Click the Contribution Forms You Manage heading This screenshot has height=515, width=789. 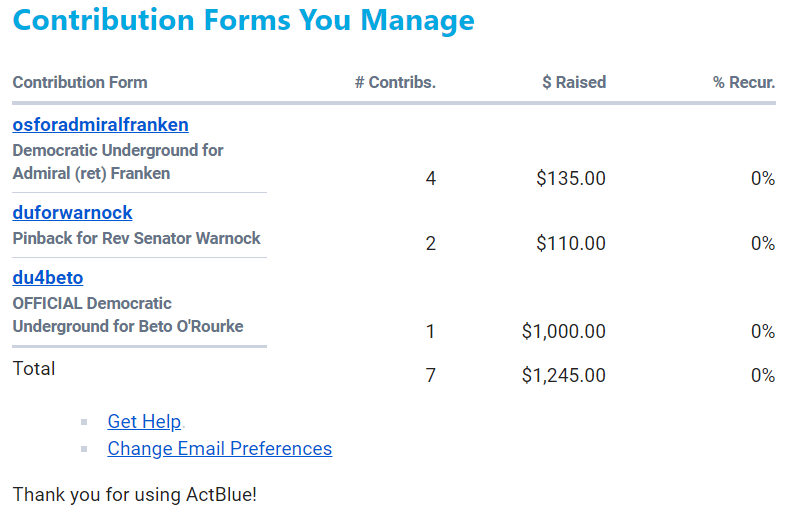[244, 20]
